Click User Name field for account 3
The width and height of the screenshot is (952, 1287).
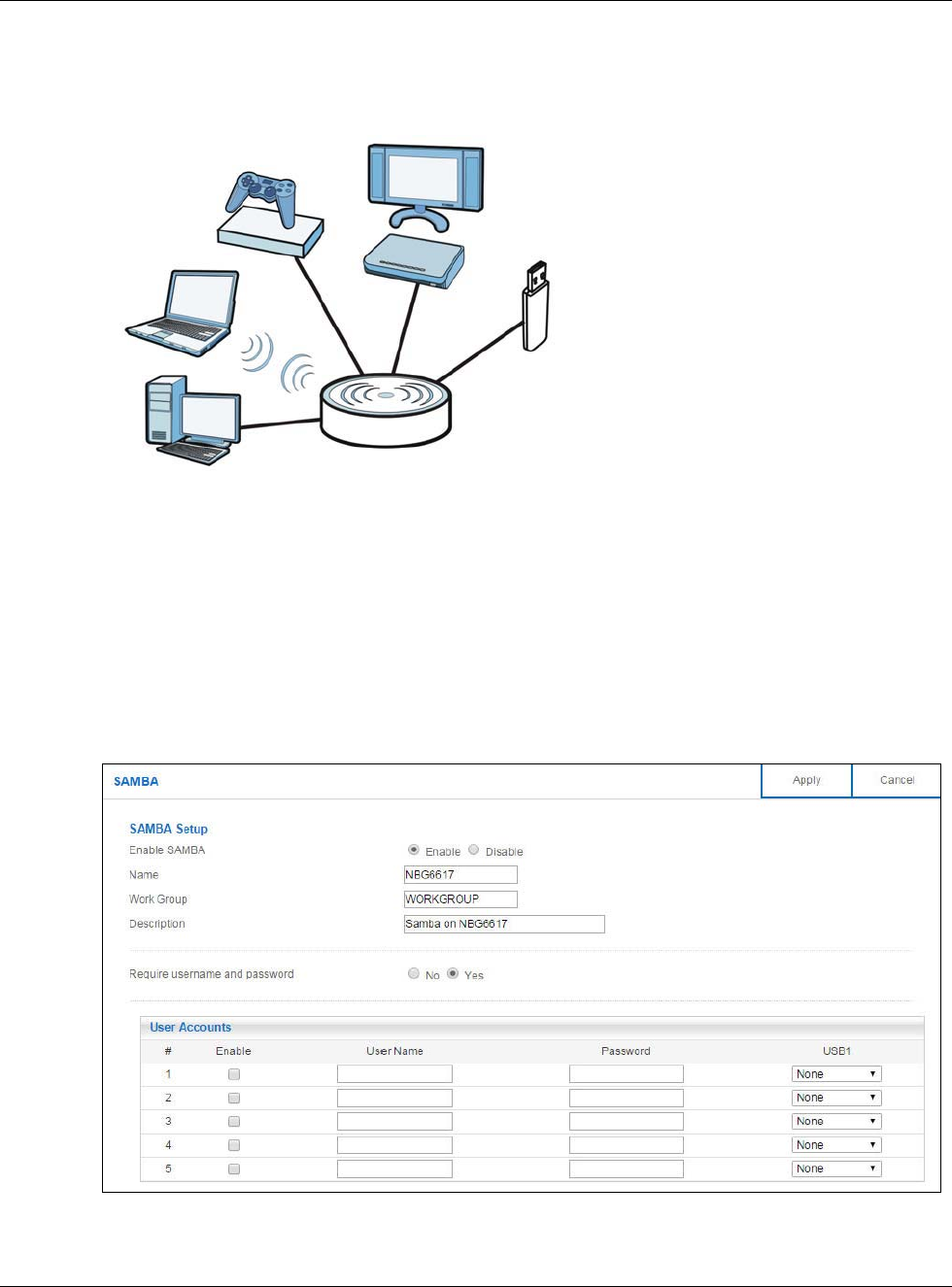(x=394, y=1122)
